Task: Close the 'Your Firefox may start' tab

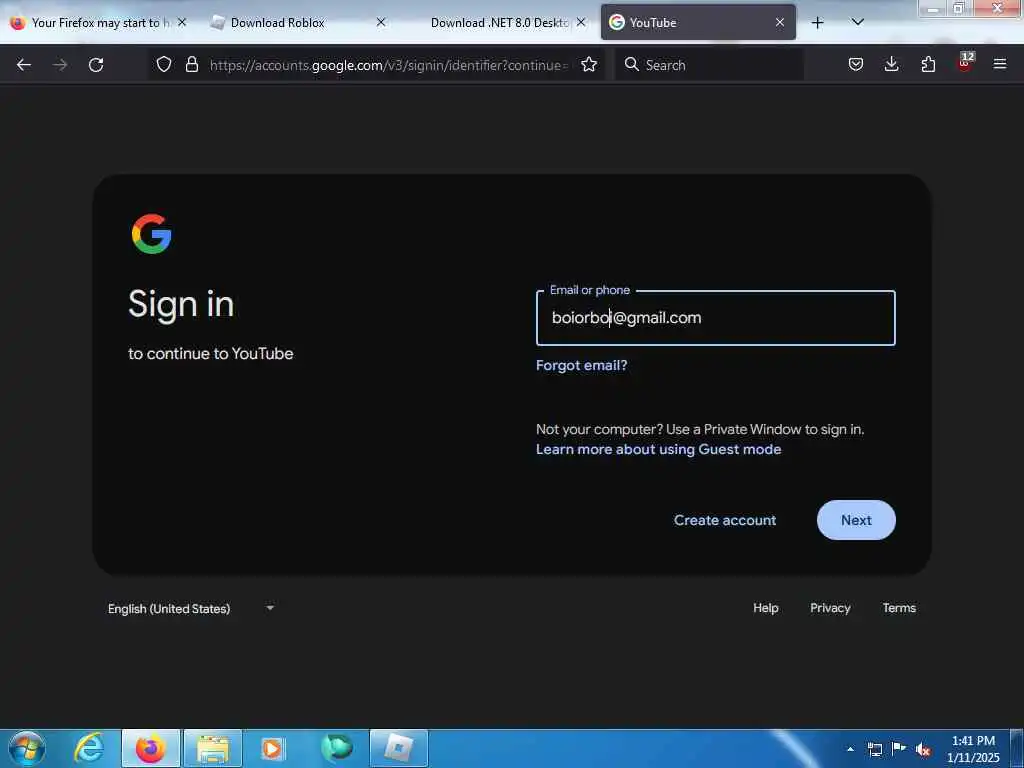Action: pos(182,23)
